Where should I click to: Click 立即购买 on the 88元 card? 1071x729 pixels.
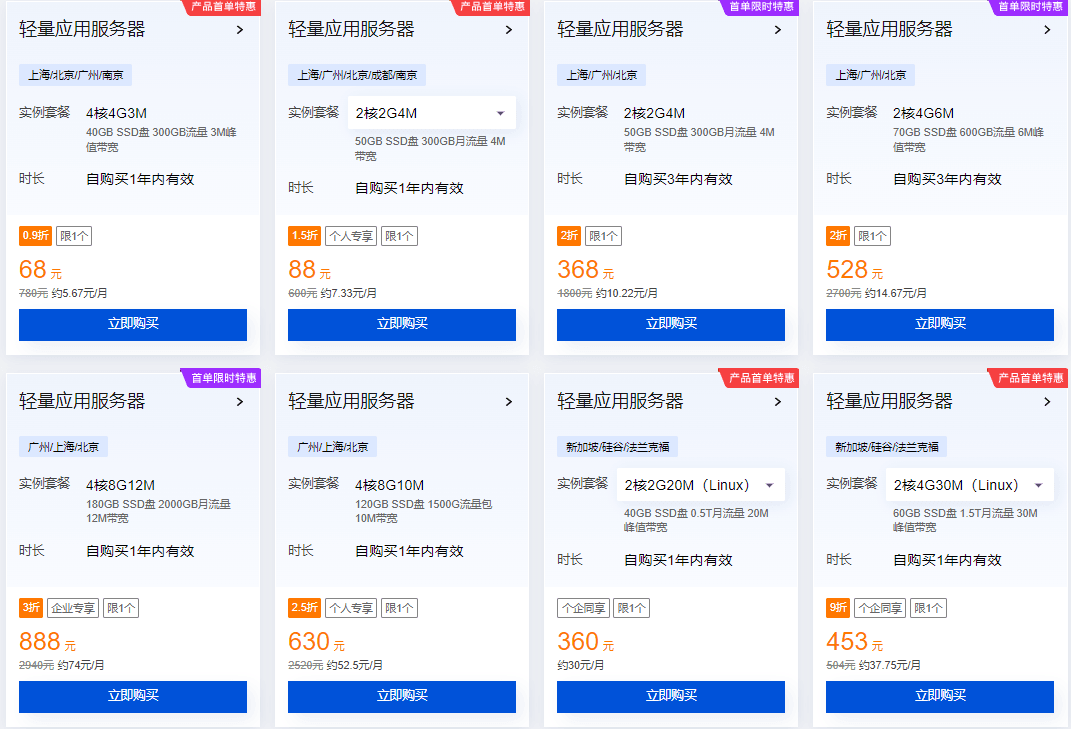click(402, 325)
